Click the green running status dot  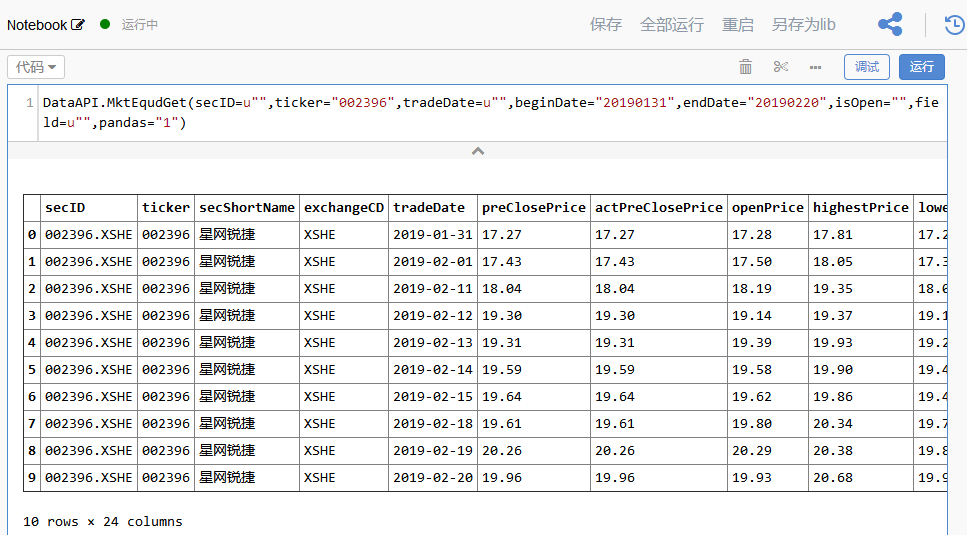click(x=105, y=24)
